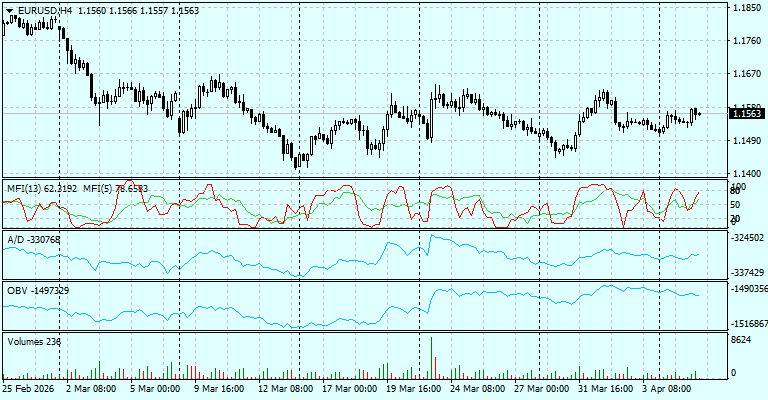Click the 2 Mar 08:00 time label
This screenshot has width=768, height=400.
91,389
